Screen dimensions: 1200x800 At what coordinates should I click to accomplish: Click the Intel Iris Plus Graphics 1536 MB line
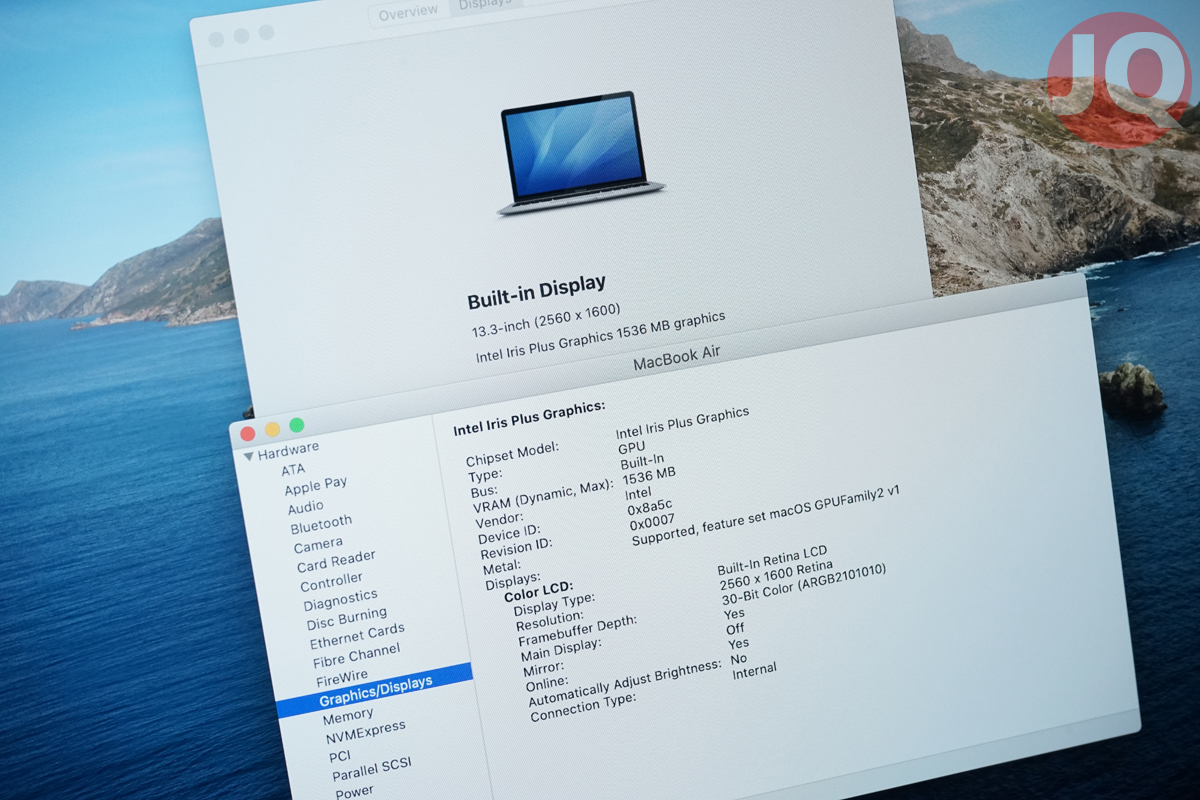(x=600, y=338)
